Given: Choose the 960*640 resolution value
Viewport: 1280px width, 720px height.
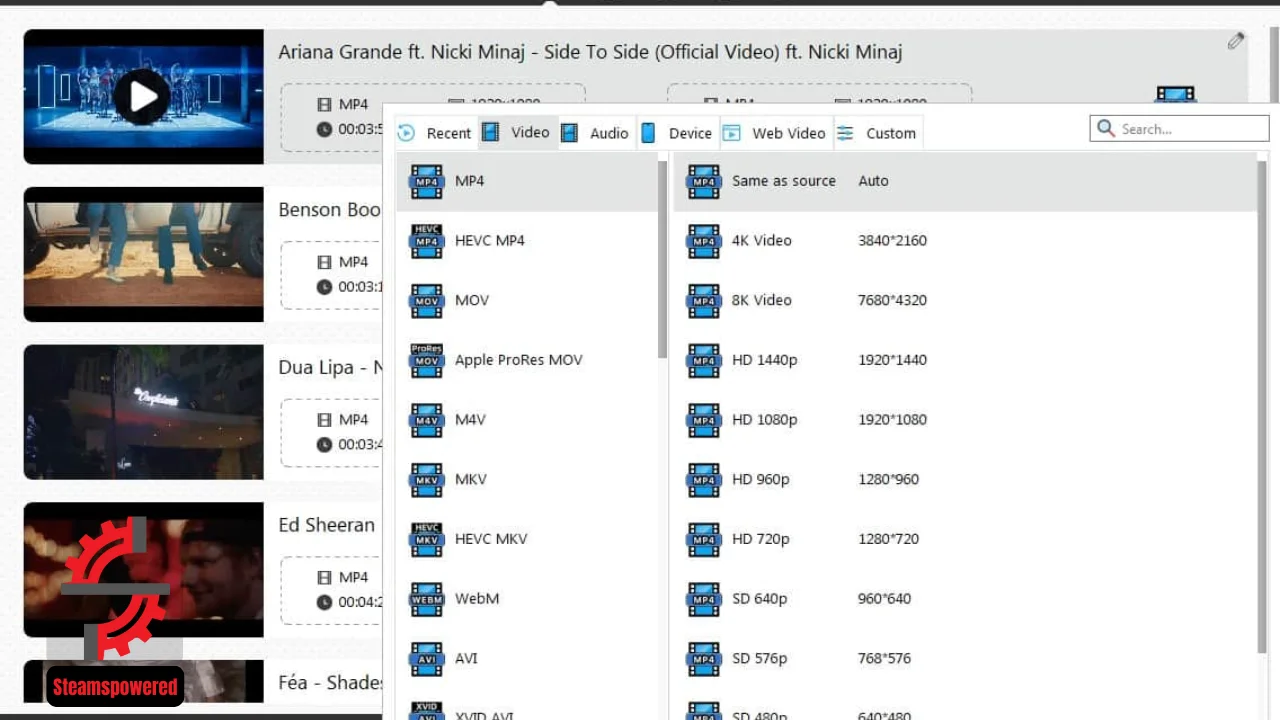Looking at the screenshot, I should (885, 599).
